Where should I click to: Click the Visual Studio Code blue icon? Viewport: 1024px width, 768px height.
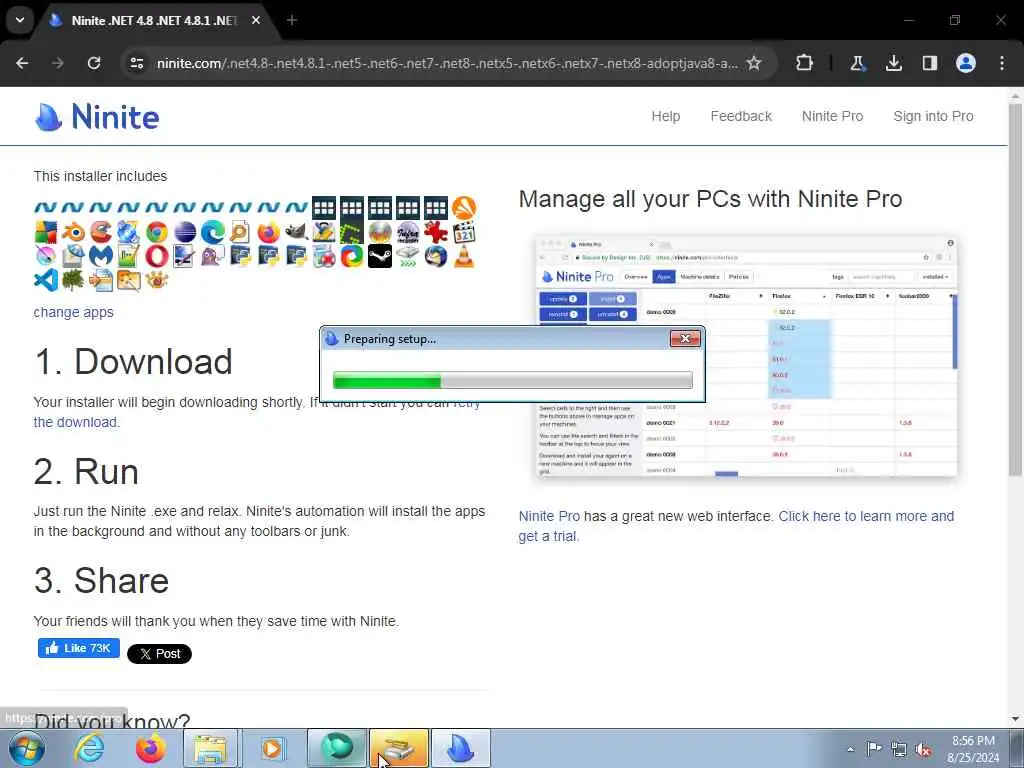pyautogui.click(x=46, y=280)
